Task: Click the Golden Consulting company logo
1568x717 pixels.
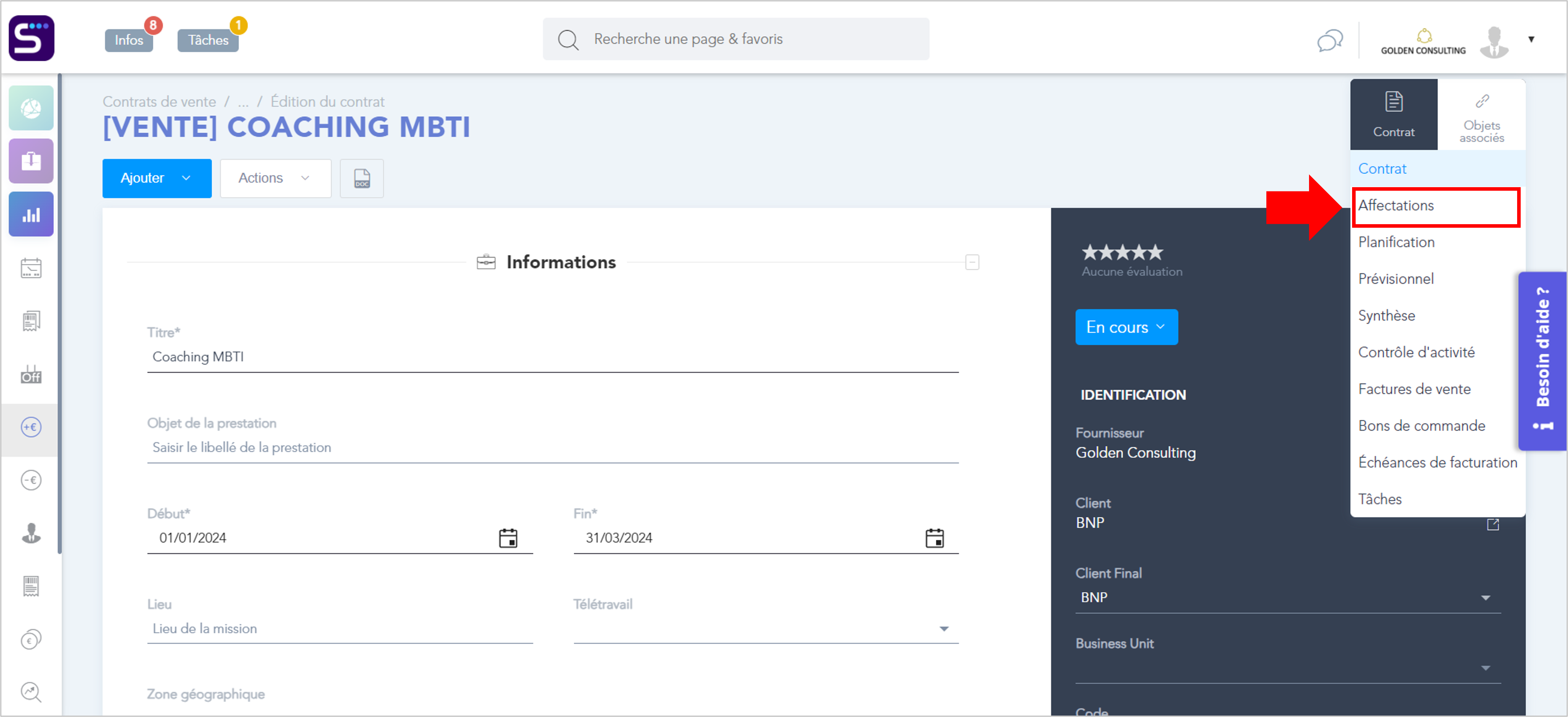Action: point(1423,41)
